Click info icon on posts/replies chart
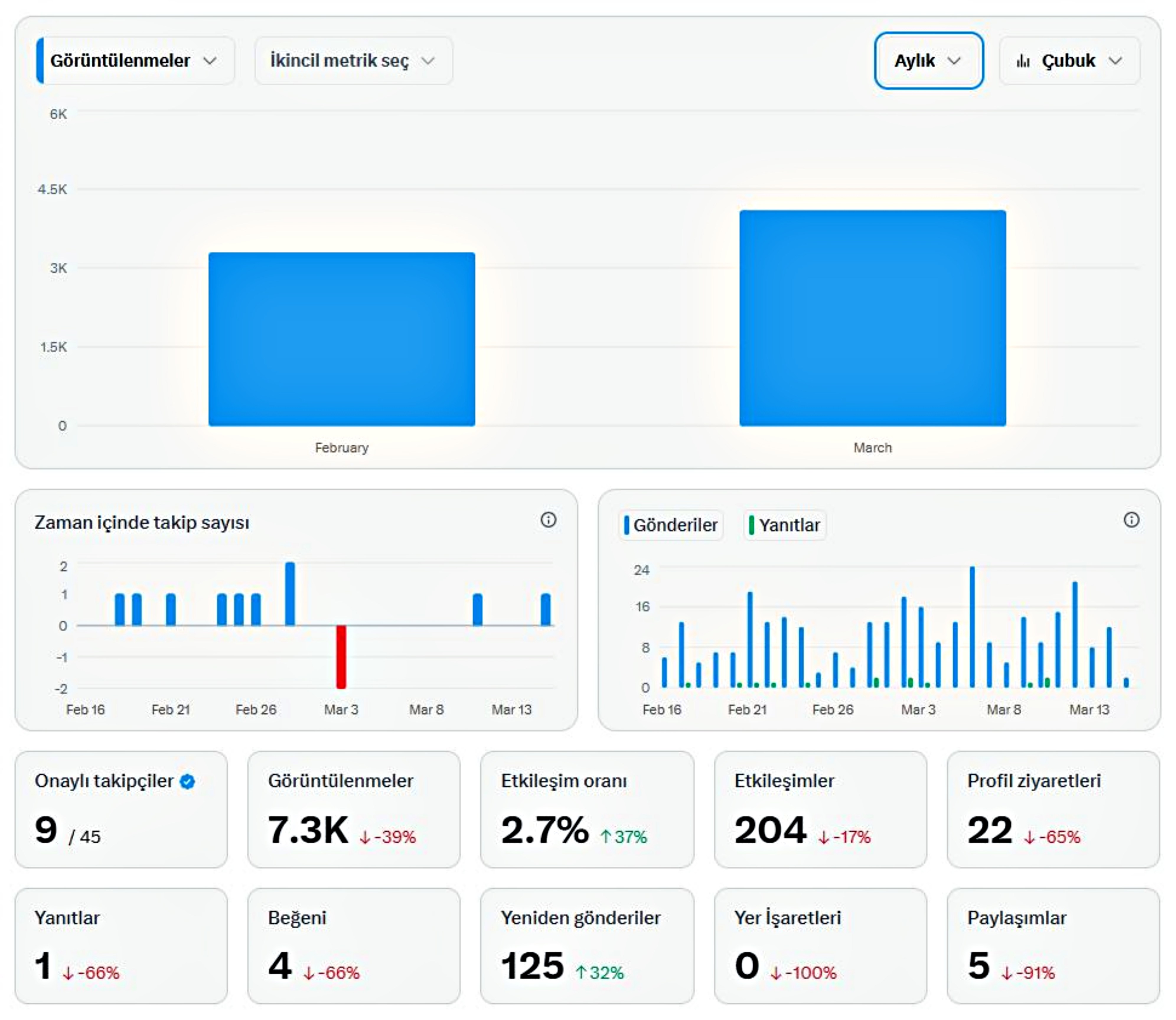The image size is (1176, 1020). click(x=1131, y=520)
